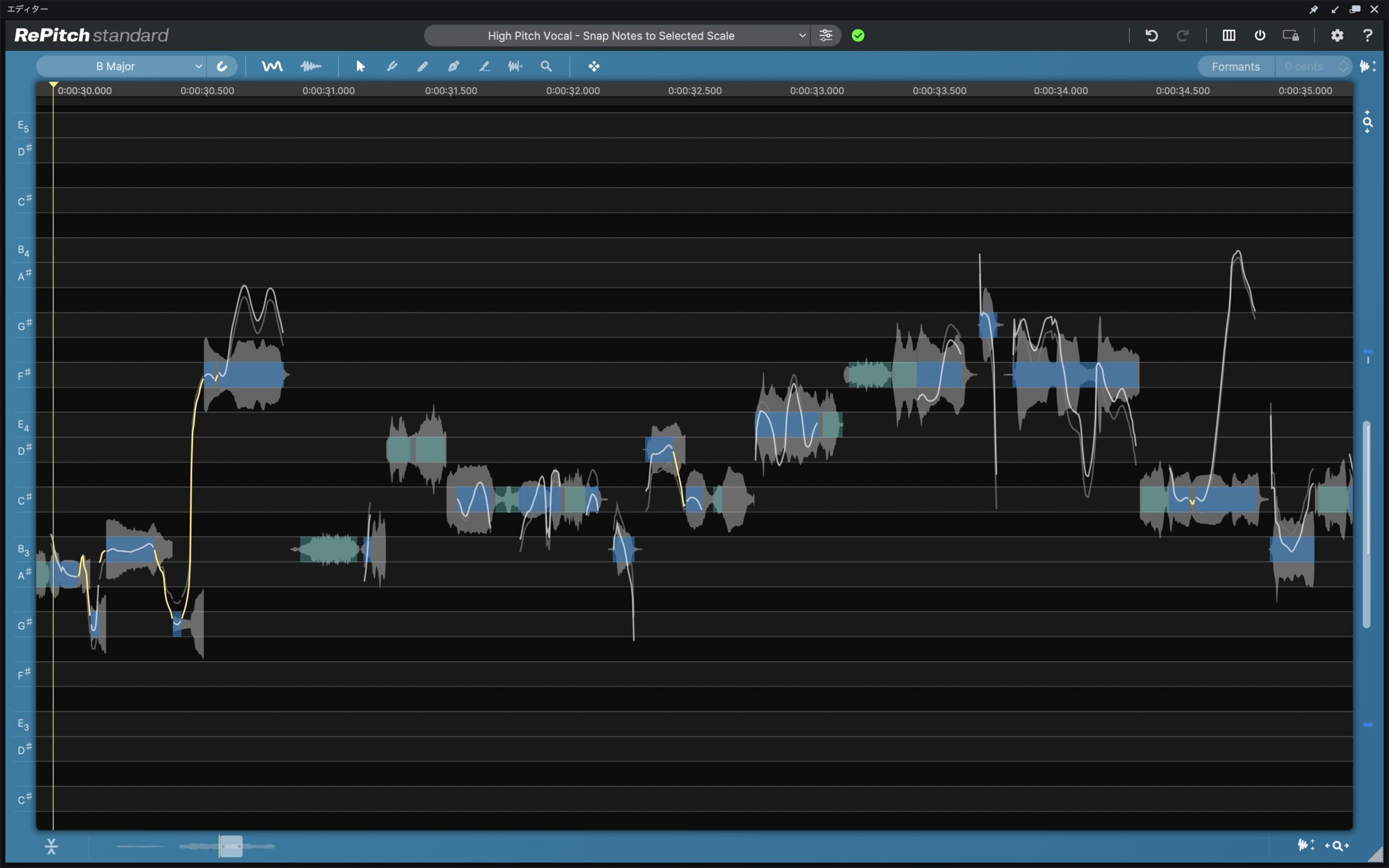This screenshot has height=868, width=1389.
Task: Toggle pitch curve display icon
Action: click(272, 67)
